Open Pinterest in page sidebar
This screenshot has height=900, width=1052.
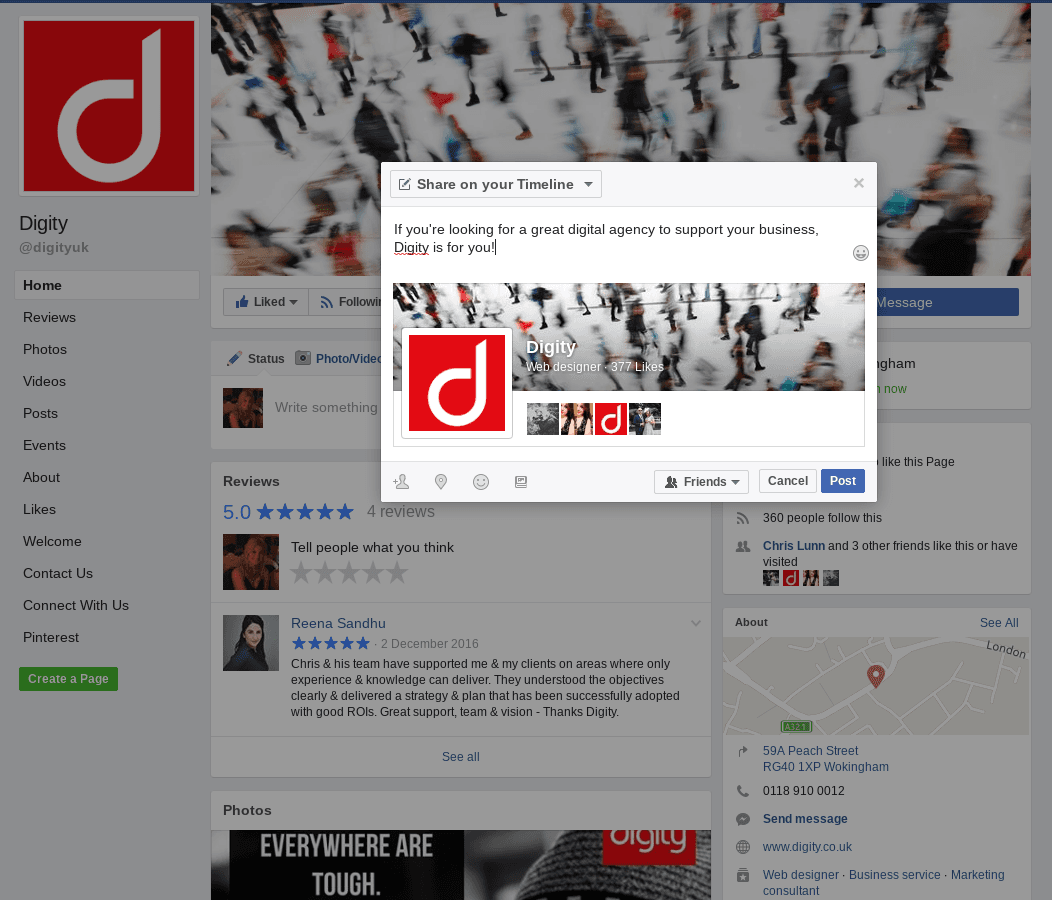51,638
